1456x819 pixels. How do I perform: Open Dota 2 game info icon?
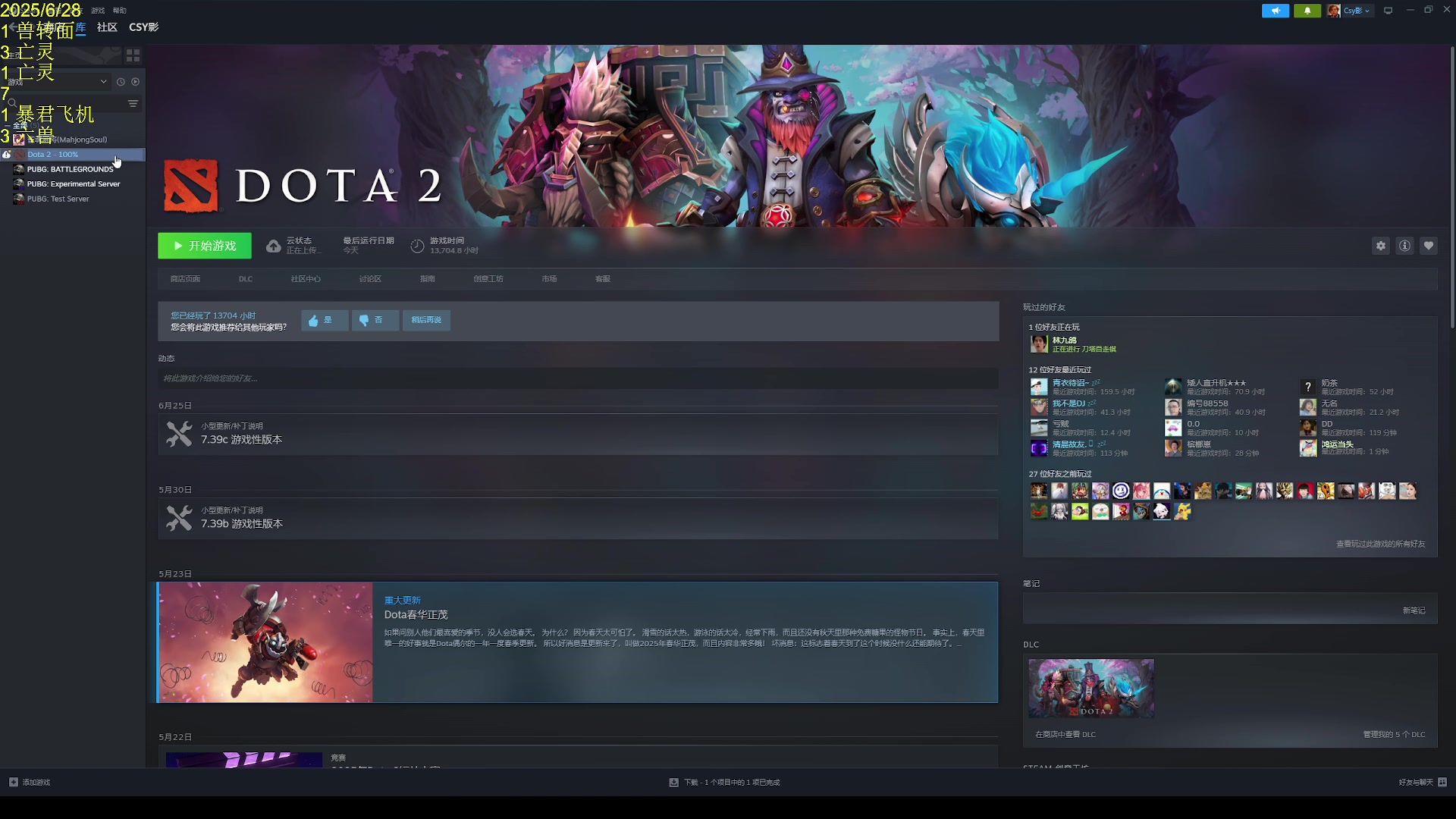tap(1404, 246)
